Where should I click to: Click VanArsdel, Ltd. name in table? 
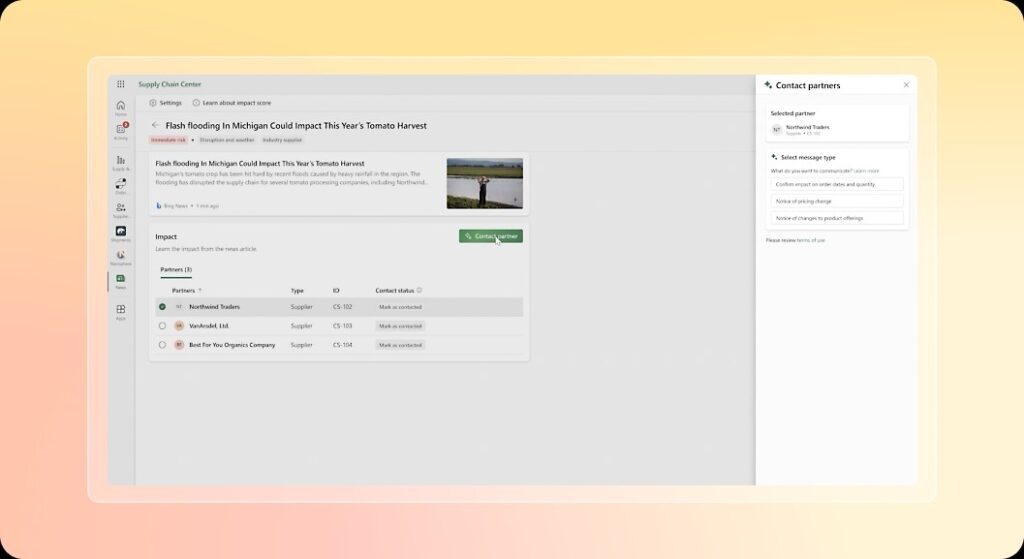(x=209, y=325)
